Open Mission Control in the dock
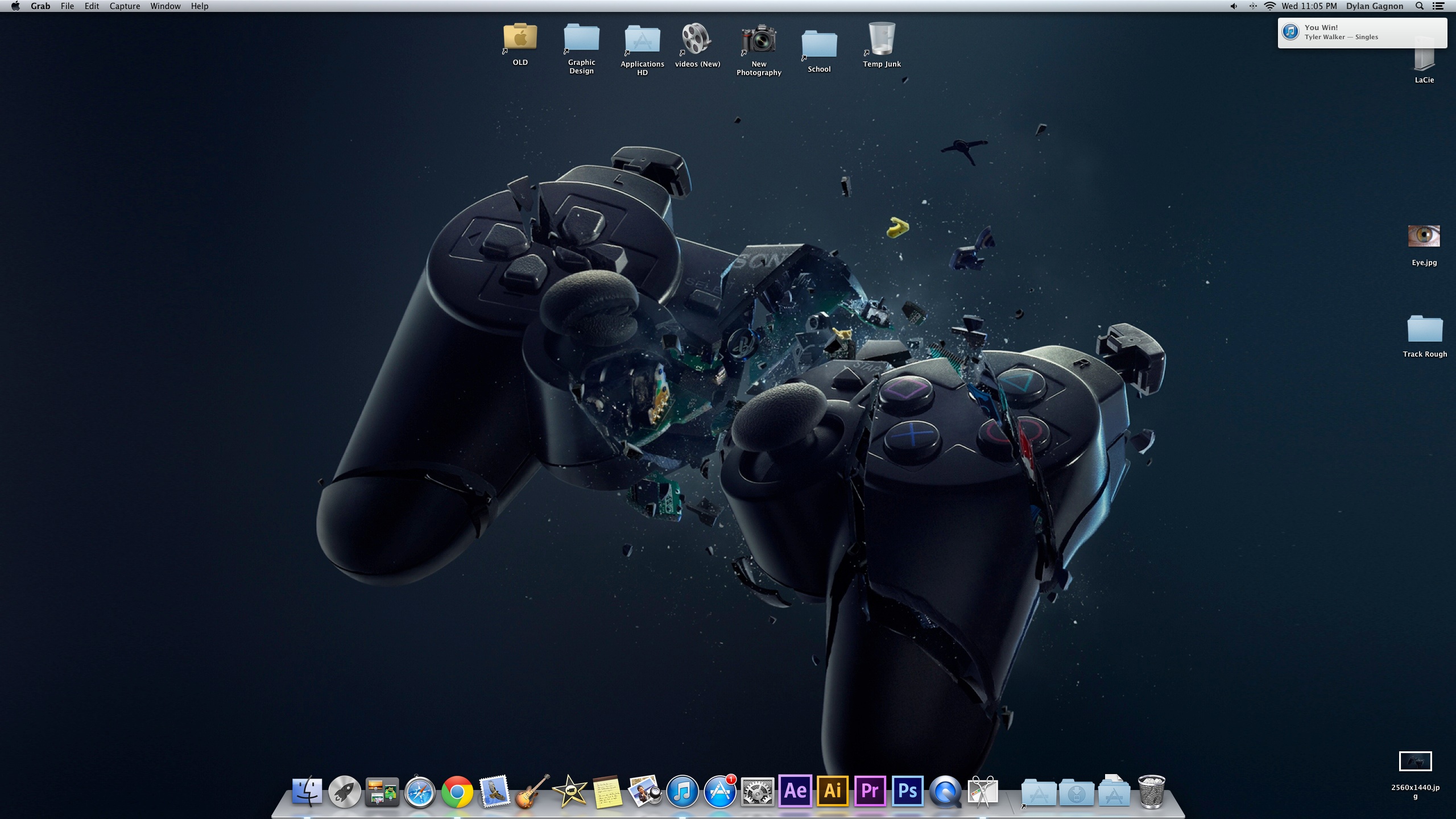1456x819 pixels. (382, 791)
